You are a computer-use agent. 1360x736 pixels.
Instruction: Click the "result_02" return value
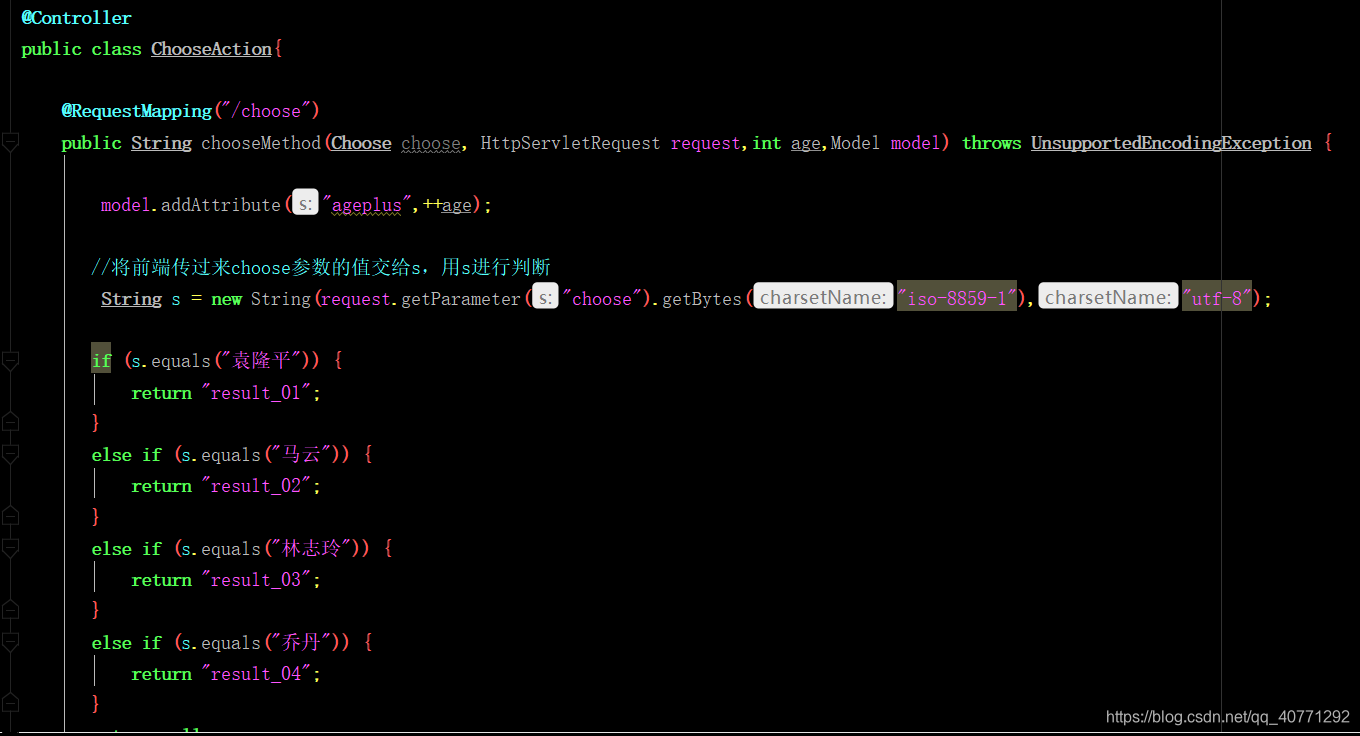pos(256,486)
